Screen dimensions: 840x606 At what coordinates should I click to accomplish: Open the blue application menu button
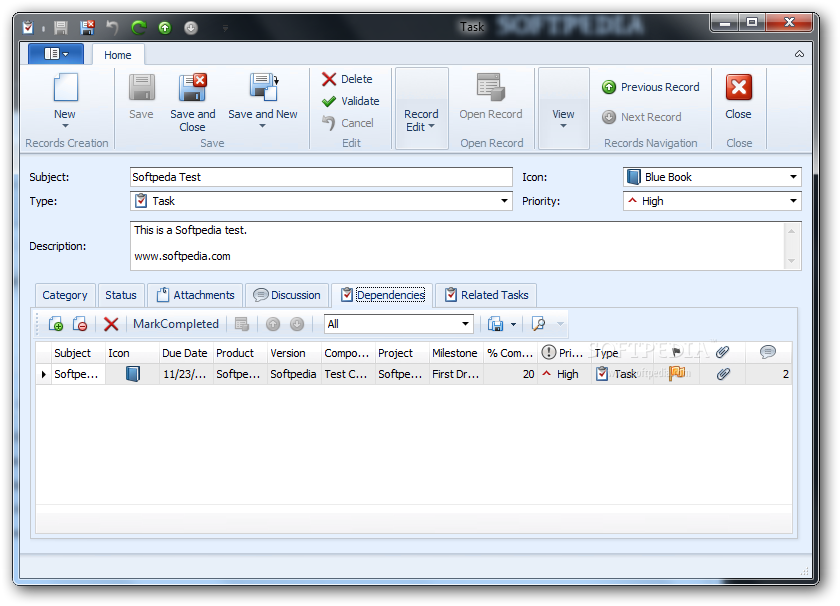[x=56, y=54]
